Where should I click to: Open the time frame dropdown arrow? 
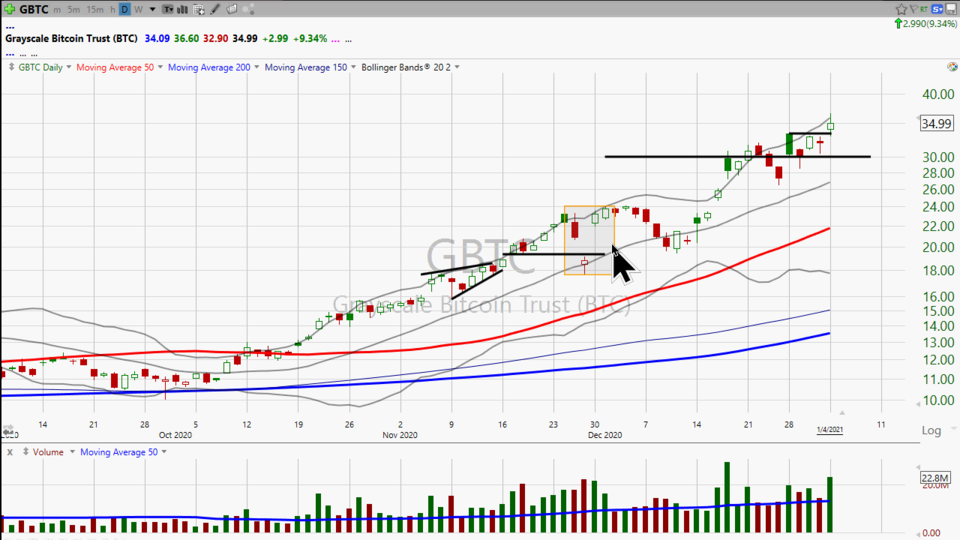(152, 10)
